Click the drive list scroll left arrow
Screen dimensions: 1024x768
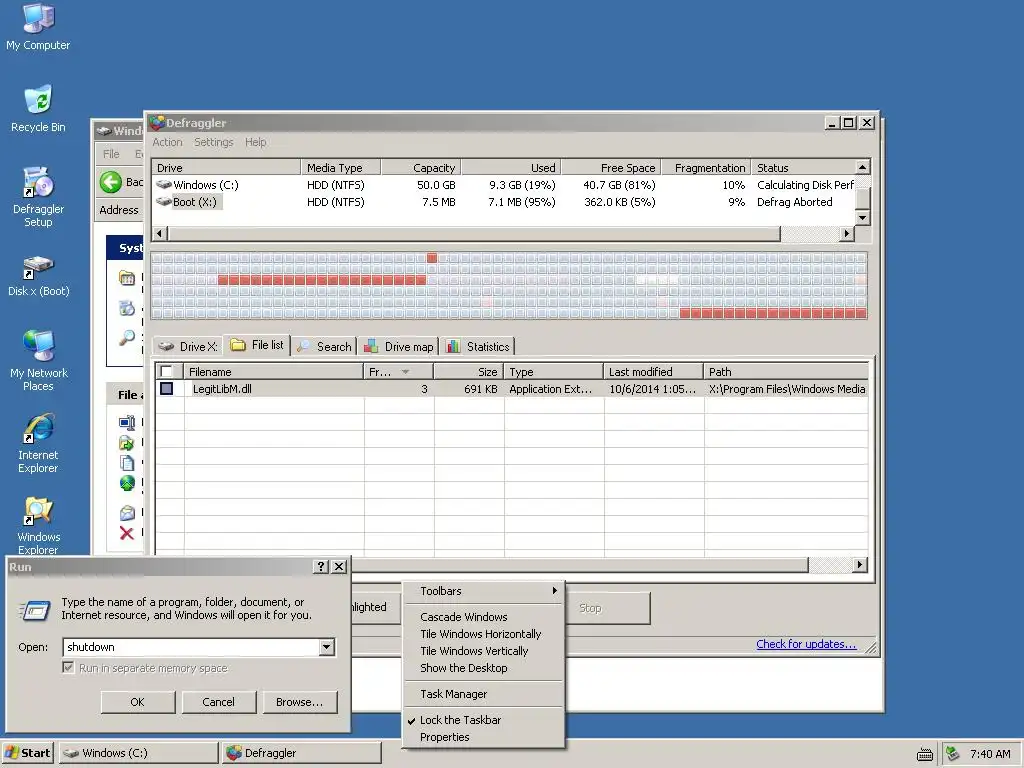coord(160,233)
